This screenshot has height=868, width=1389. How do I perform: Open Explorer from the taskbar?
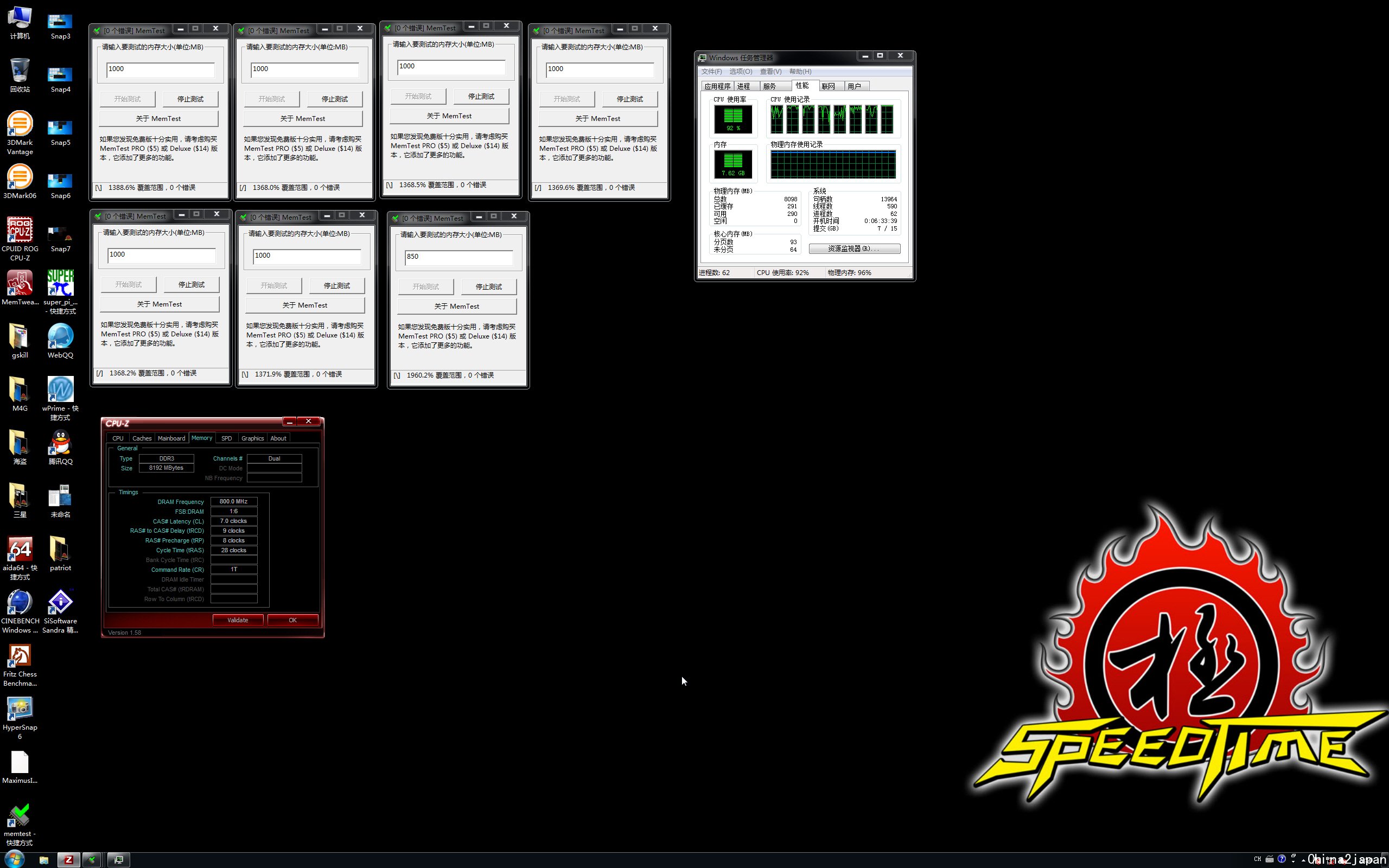click(x=43, y=859)
